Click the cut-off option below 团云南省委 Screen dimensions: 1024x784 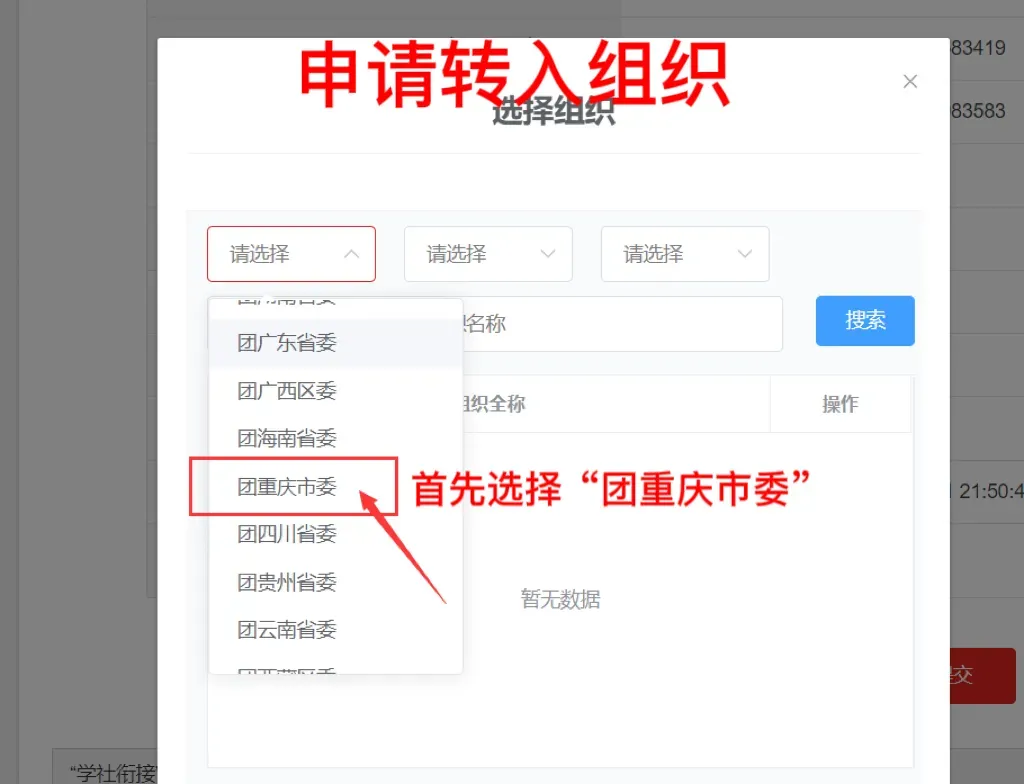(x=288, y=668)
